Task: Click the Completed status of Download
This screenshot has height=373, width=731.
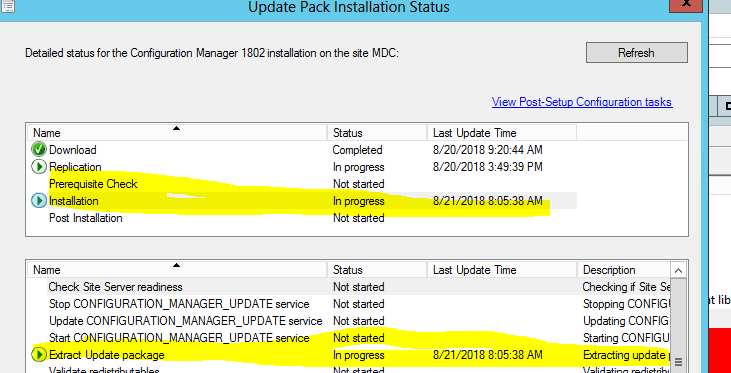Action: [x=357, y=150]
